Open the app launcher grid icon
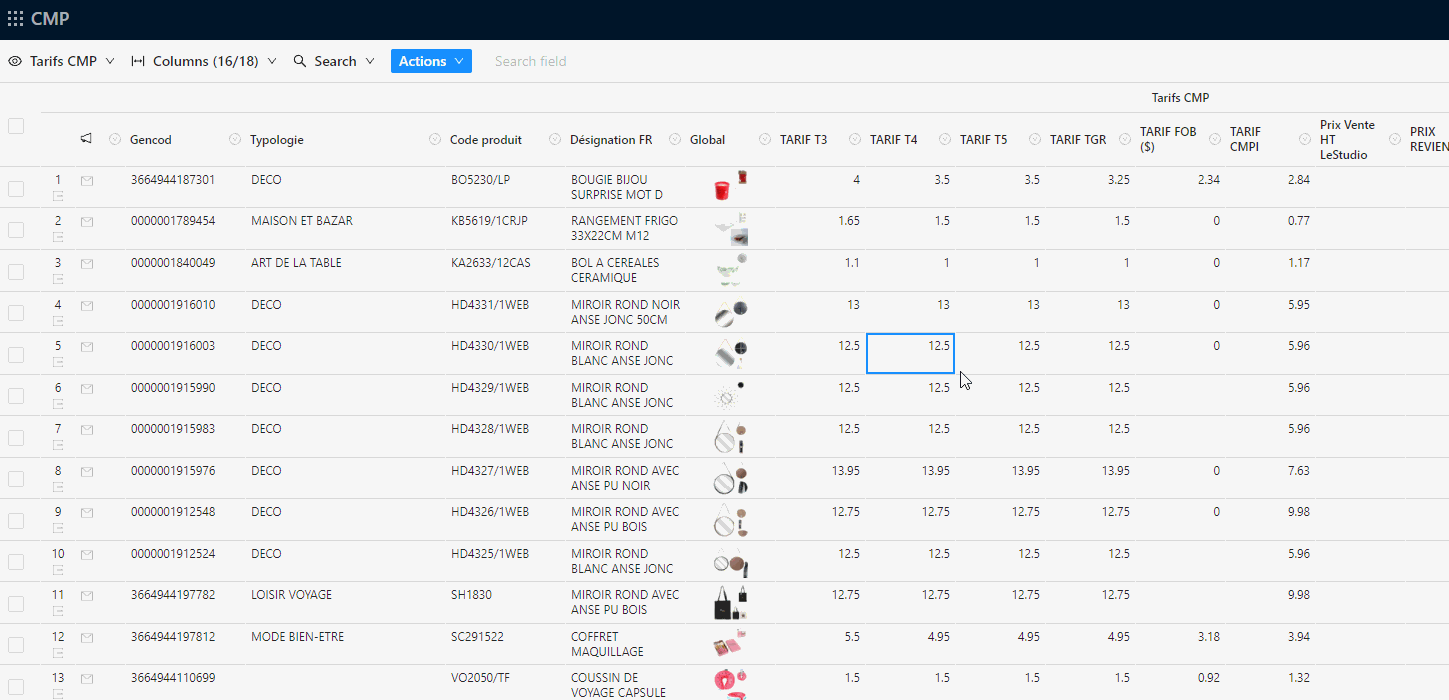This screenshot has height=700, width=1449. 15,19
